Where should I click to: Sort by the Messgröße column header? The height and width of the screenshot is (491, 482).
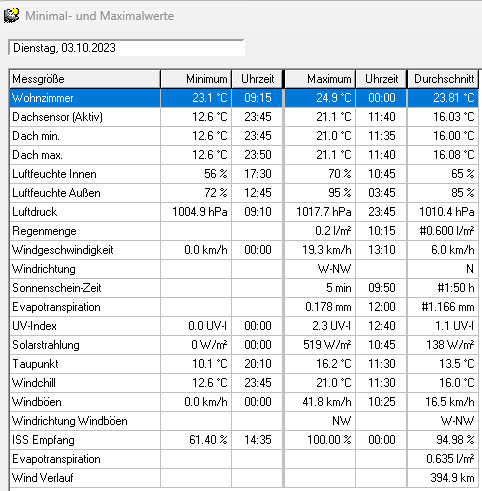point(85,79)
